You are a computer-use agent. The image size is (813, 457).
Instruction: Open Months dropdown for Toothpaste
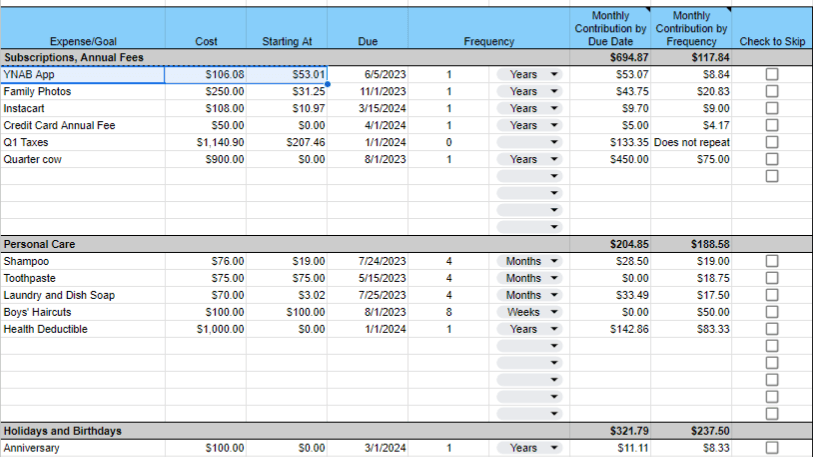click(x=529, y=278)
